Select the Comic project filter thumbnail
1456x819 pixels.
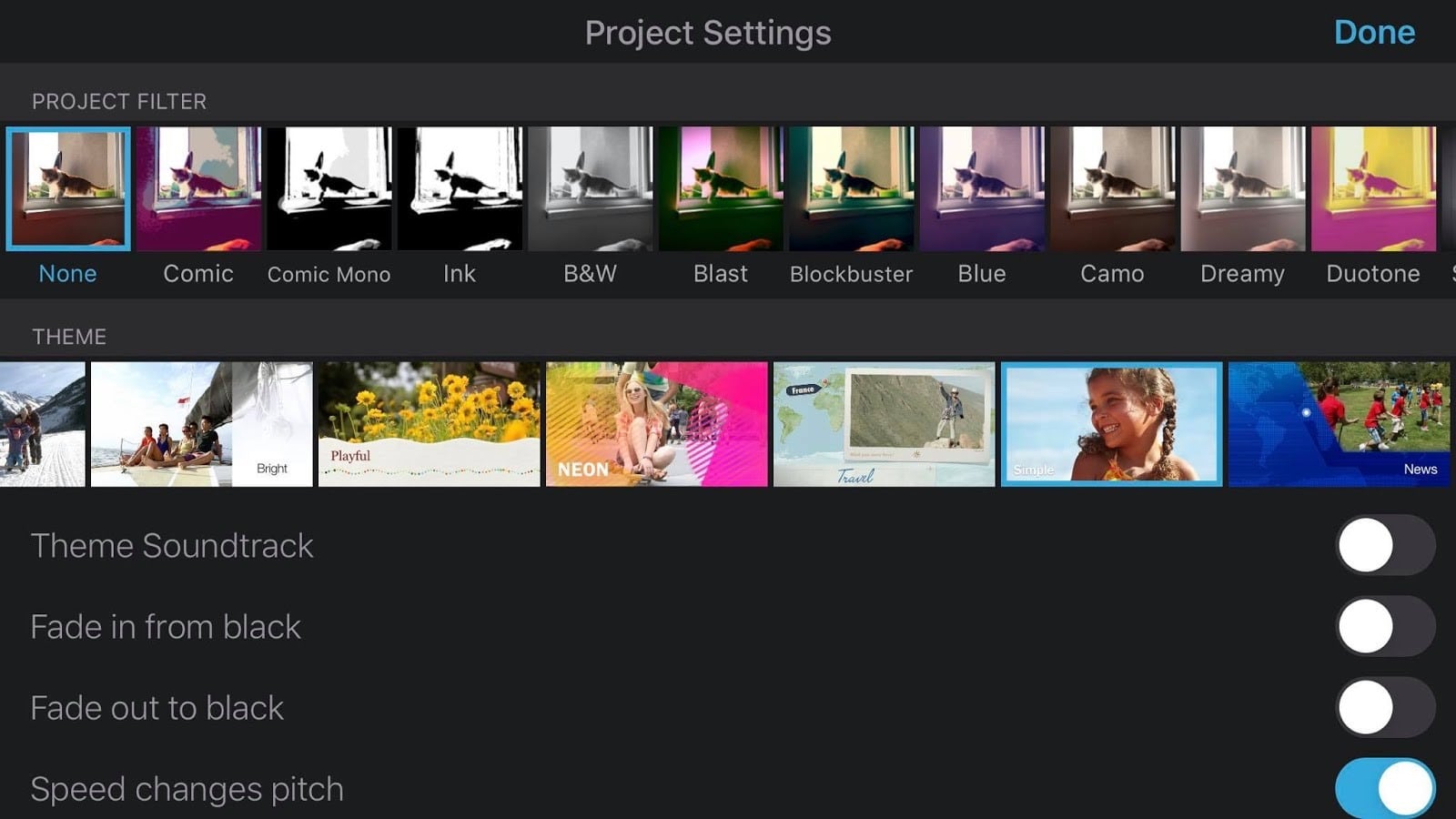198,188
